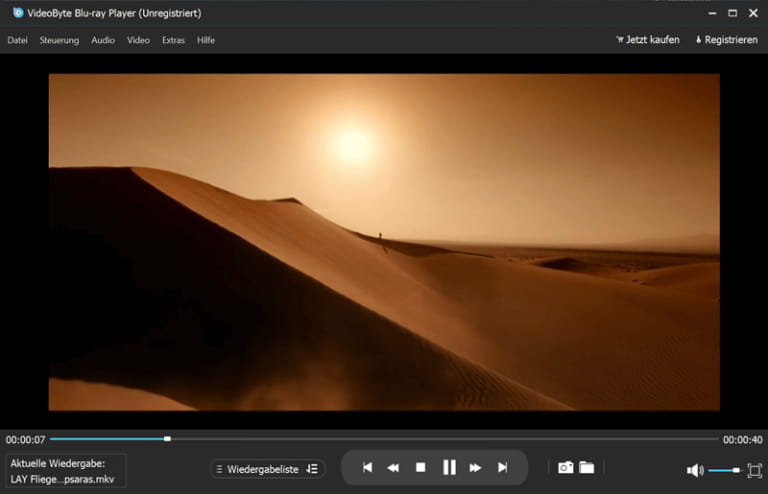Skip to the previous track

click(x=367, y=467)
